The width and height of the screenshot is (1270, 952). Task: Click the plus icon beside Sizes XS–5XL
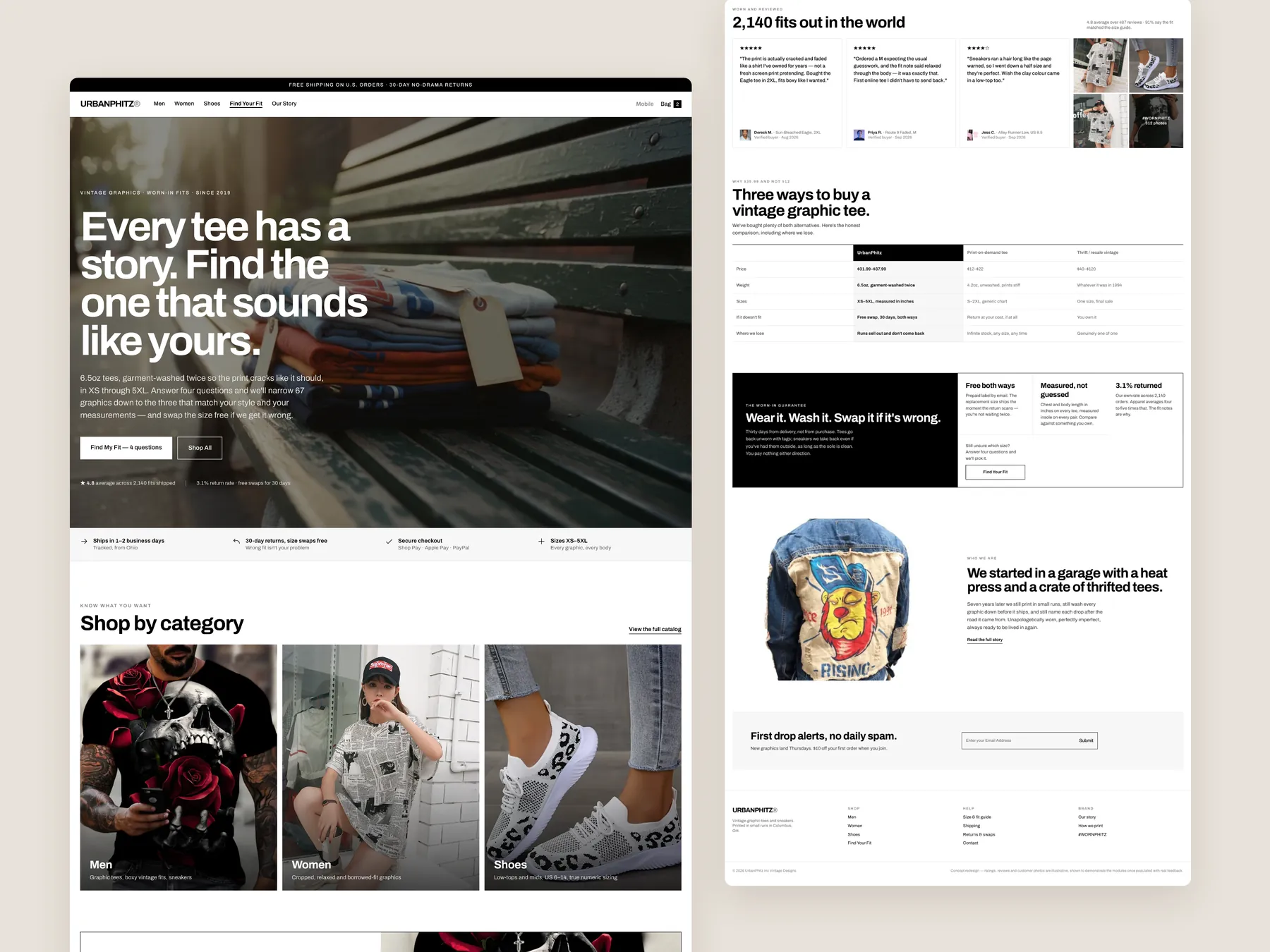pyautogui.click(x=541, y=542)
